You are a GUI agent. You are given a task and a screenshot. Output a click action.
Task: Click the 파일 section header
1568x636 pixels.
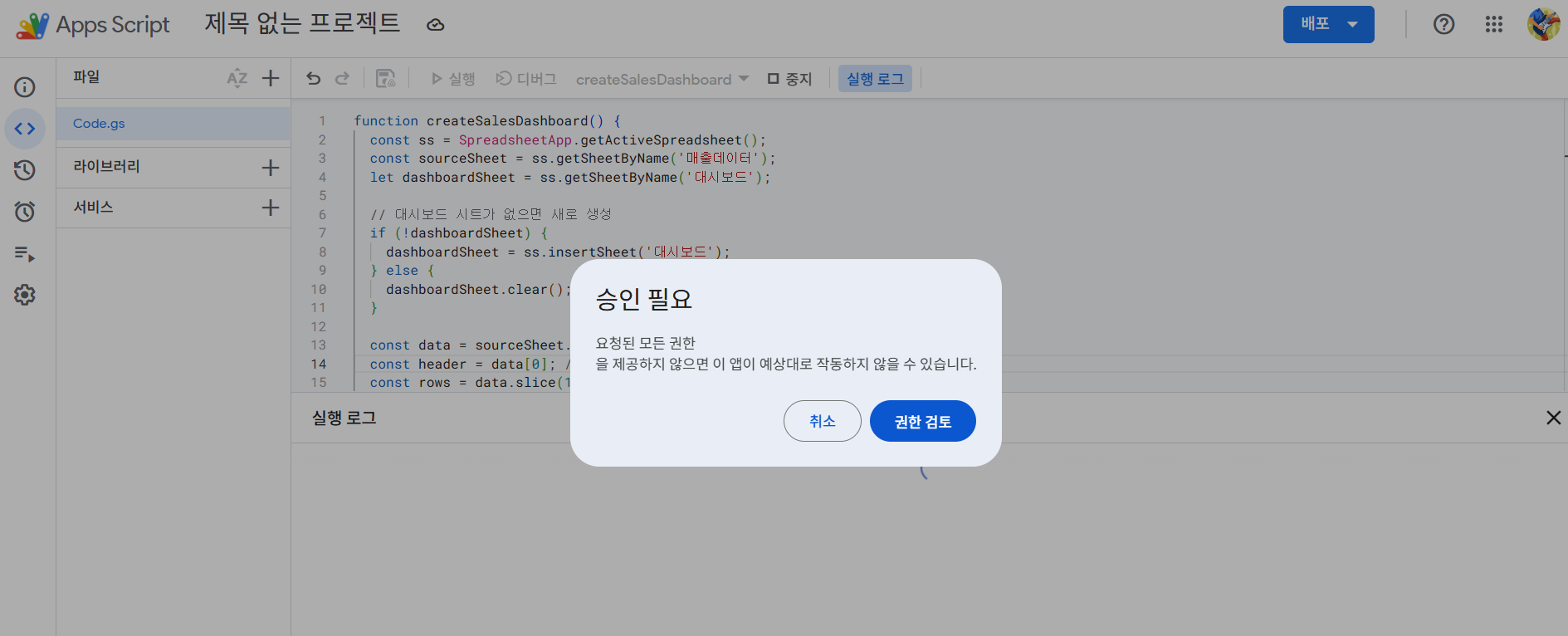tap(86, 77)
